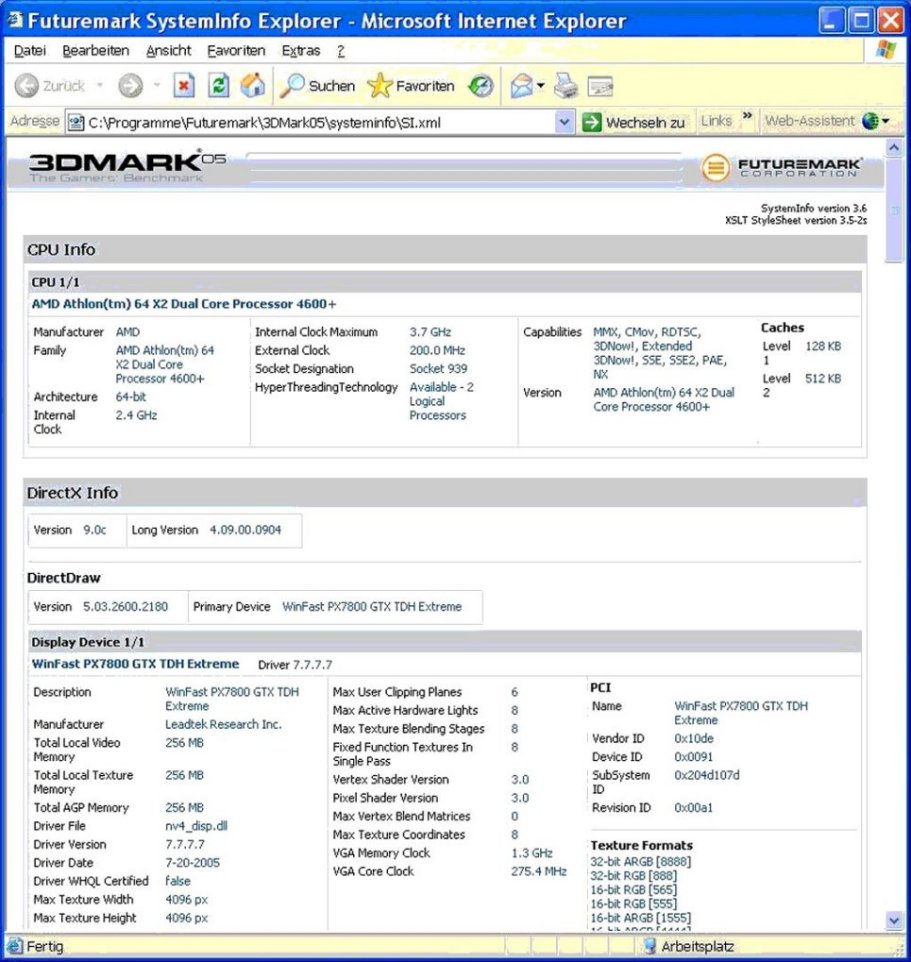Click the Futuremark Corporation logo
Screen dimensions: 911x962
pos(782,167)
